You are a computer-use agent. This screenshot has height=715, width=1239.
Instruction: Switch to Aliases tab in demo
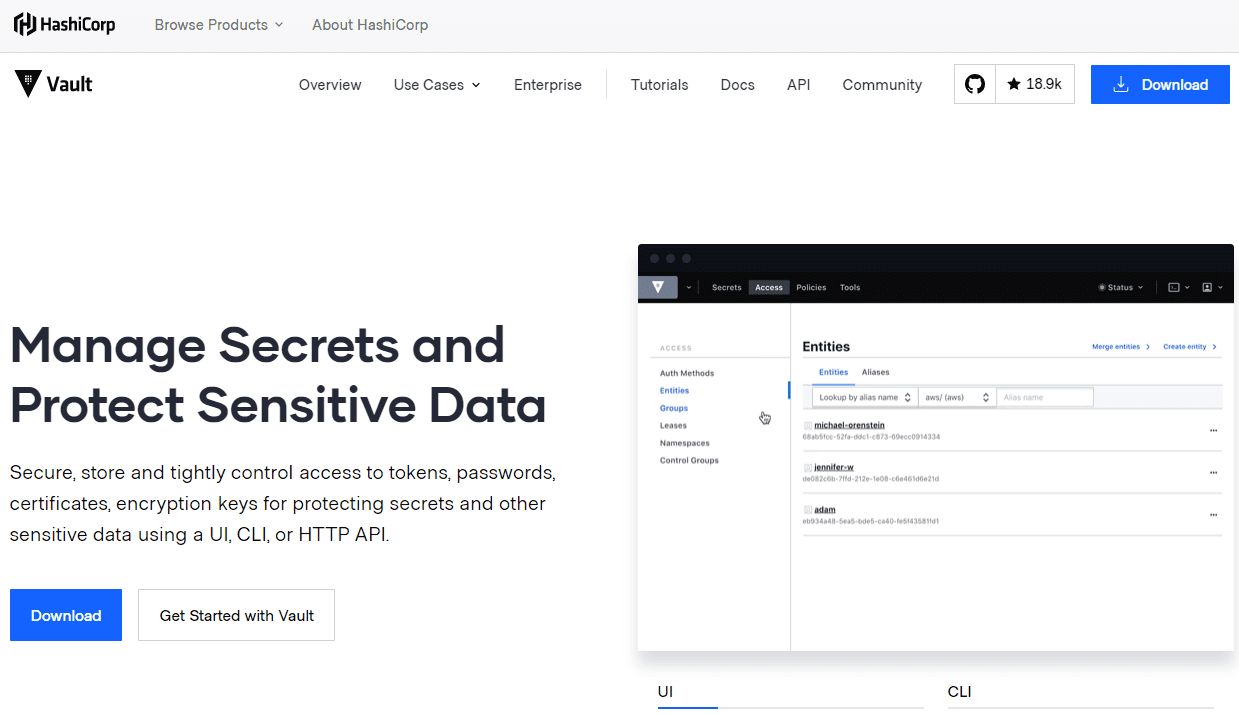coord(875,372)
